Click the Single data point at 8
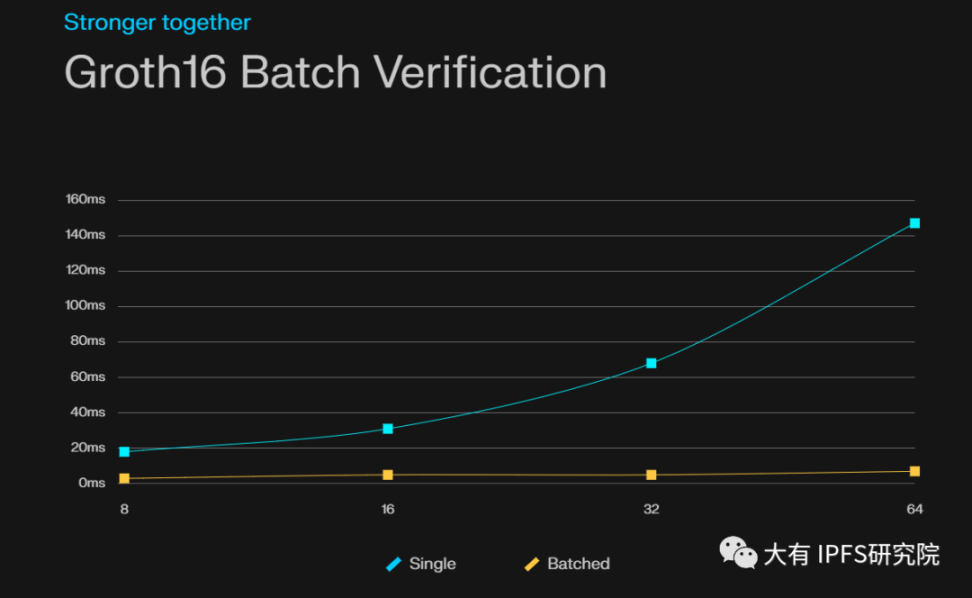Viewport: 972px width, 598px height. (x=124, y=452)
